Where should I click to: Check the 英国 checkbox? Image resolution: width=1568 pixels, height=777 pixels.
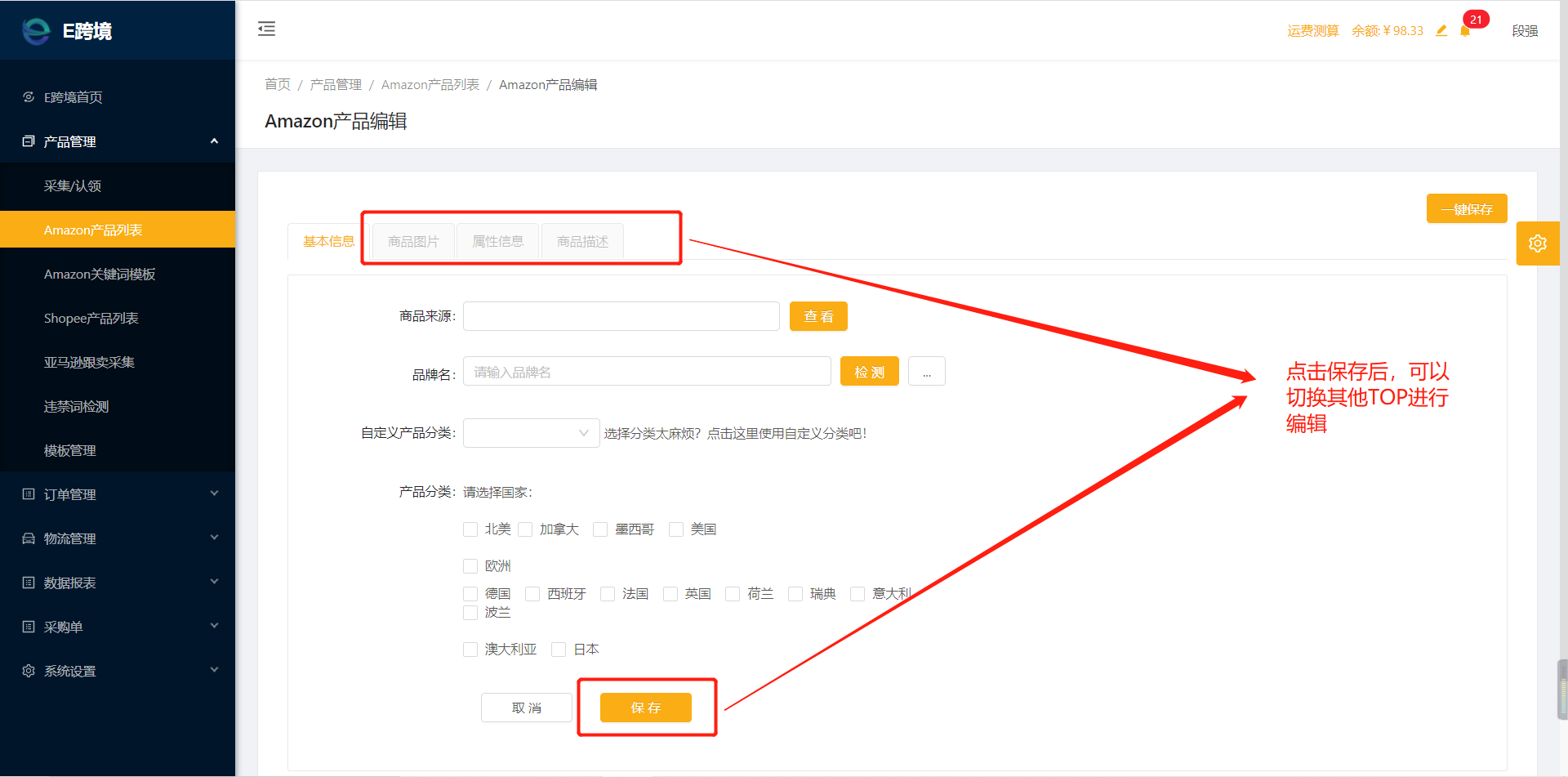pos(670,594)
